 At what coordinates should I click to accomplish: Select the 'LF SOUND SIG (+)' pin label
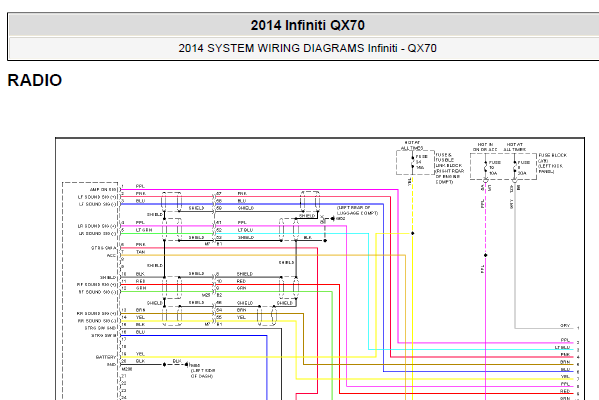97,197
